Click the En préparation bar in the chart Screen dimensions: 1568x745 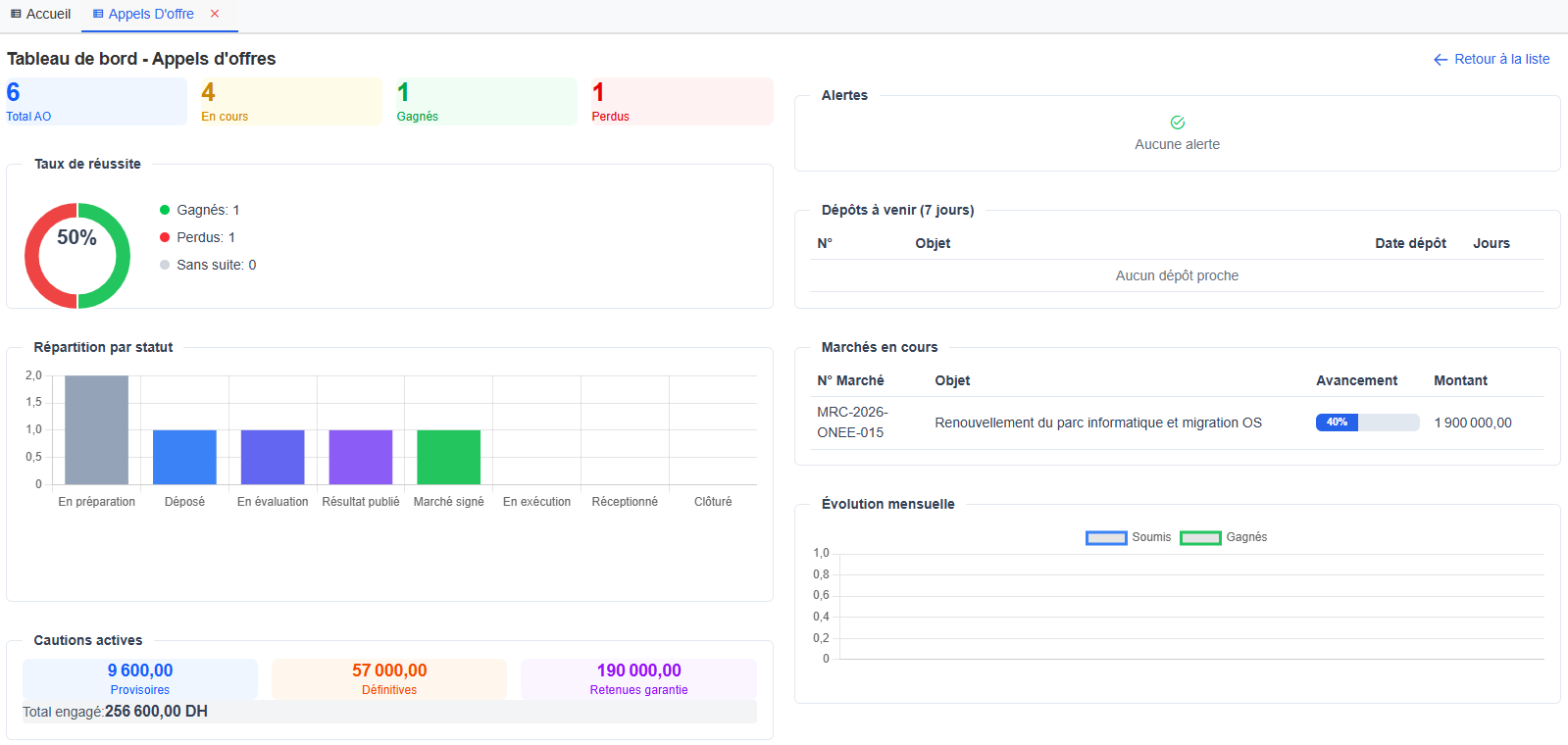(96, 429)
